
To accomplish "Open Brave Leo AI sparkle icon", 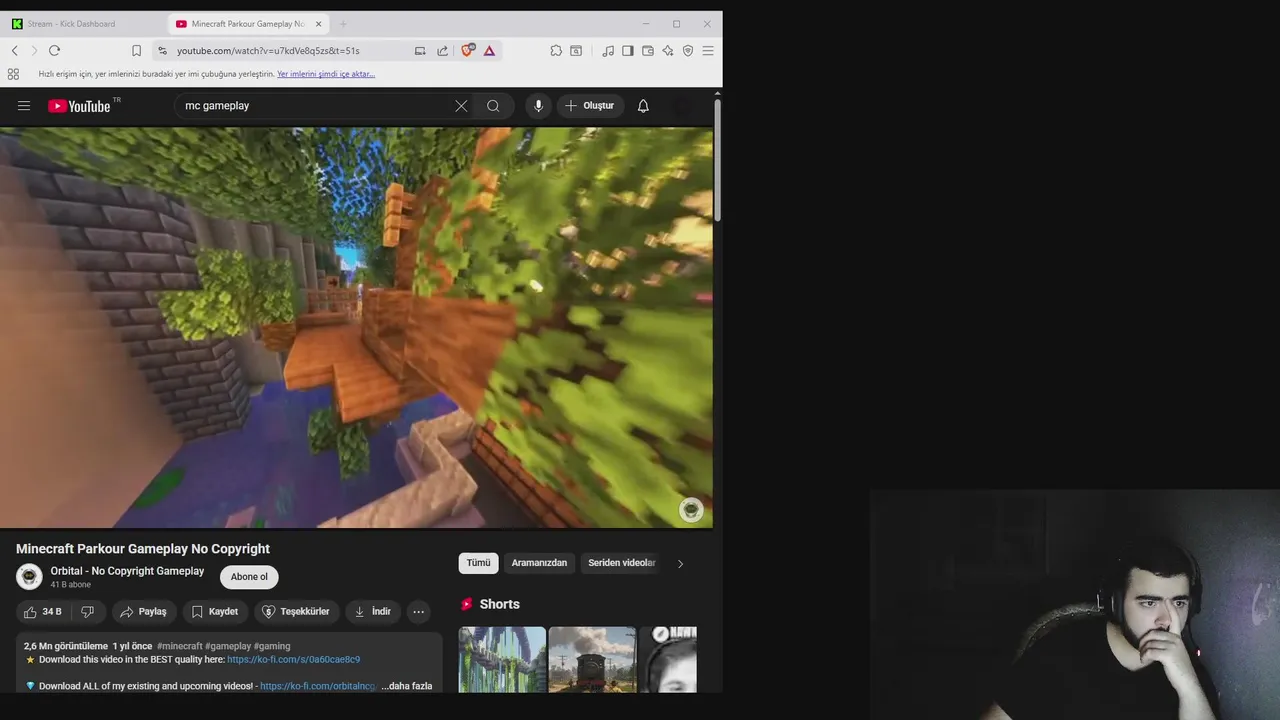I will (668, 51).
